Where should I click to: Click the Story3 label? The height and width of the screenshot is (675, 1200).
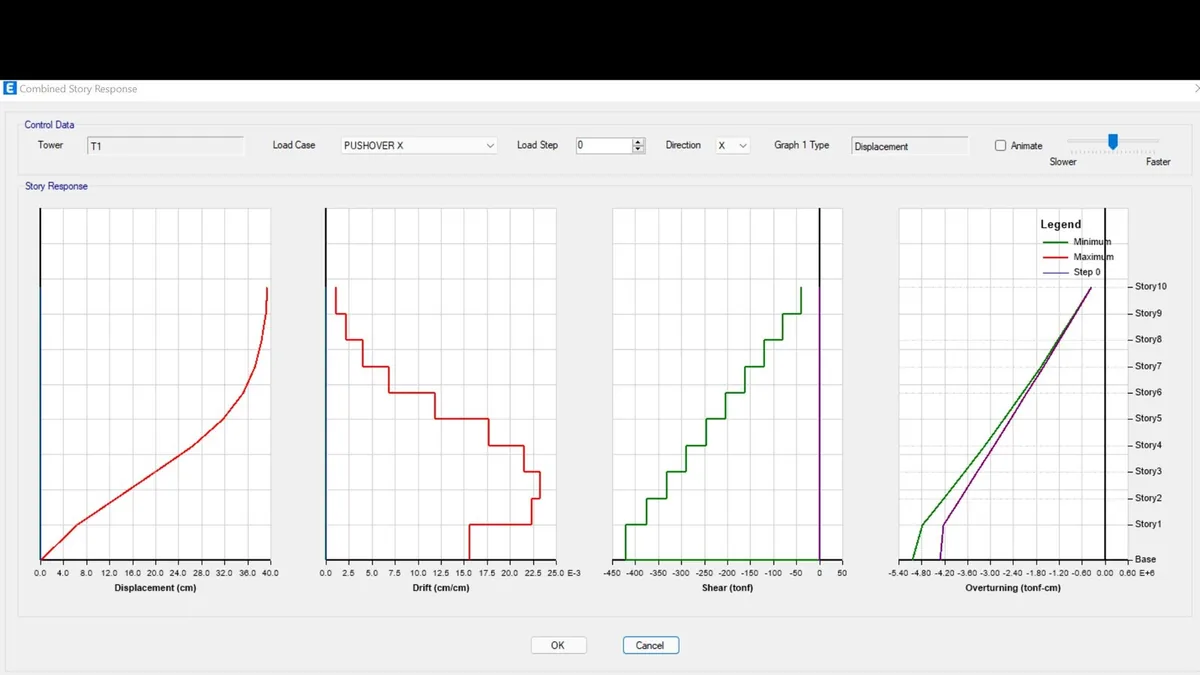point(1148,471)
